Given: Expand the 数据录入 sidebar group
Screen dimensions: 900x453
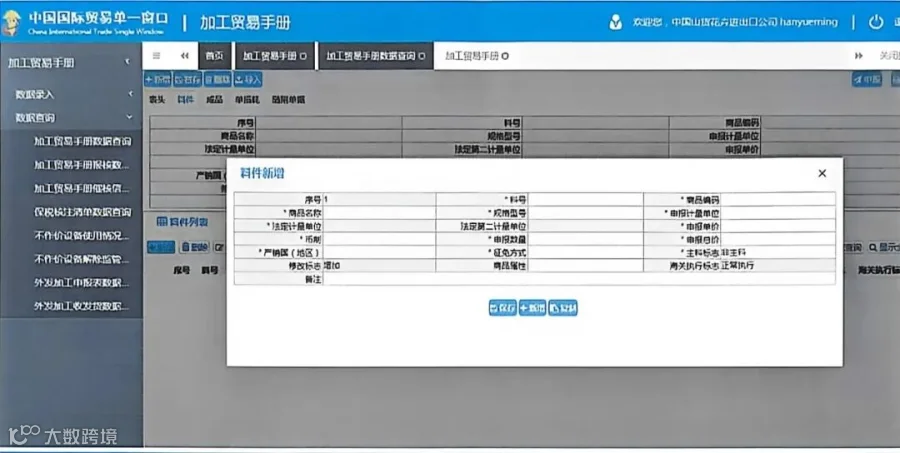Looking at the screenshot, I should point(71,94).
